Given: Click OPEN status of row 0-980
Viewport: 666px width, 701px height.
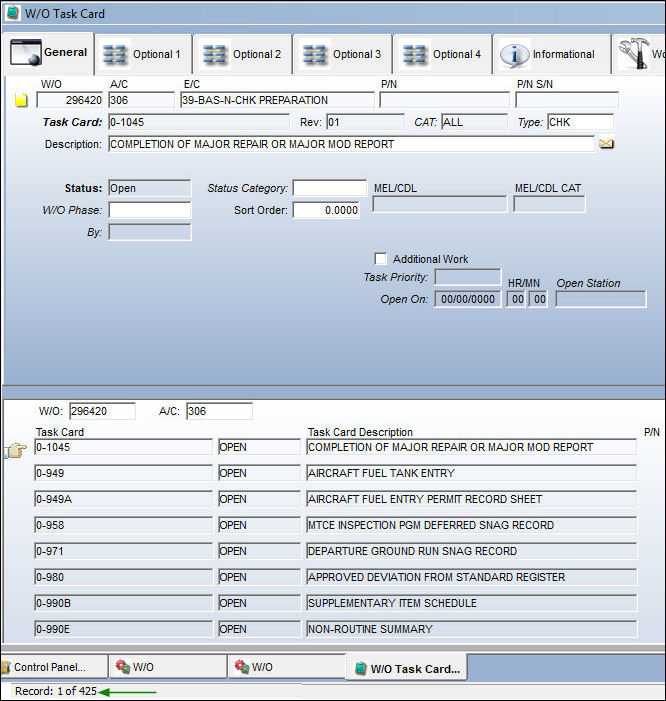Looking at the screenshot, I should point(259,577).
